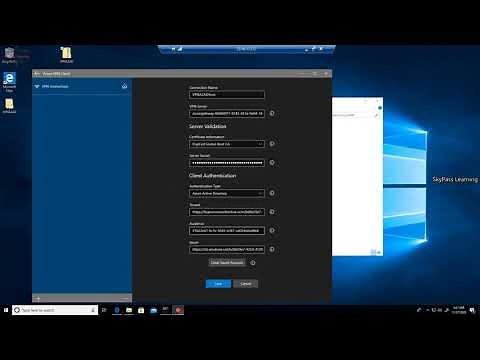This screenshot has width=480, height=360.
Task: Click the Clear Saved Account button
Action: 227,263
